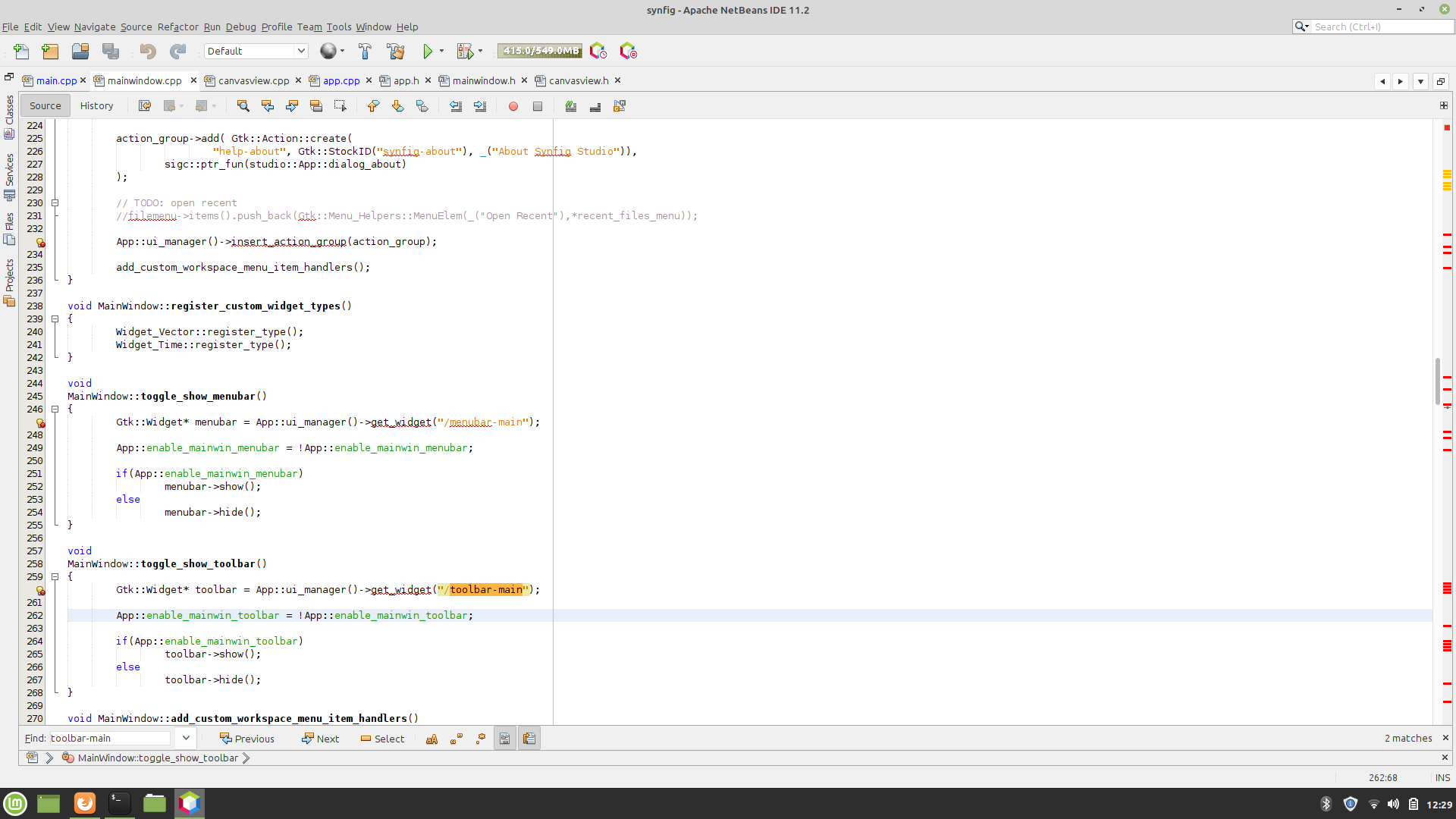
Task: Collapse the toggle_show_toolbar code fold
Action: coord(55,577)
